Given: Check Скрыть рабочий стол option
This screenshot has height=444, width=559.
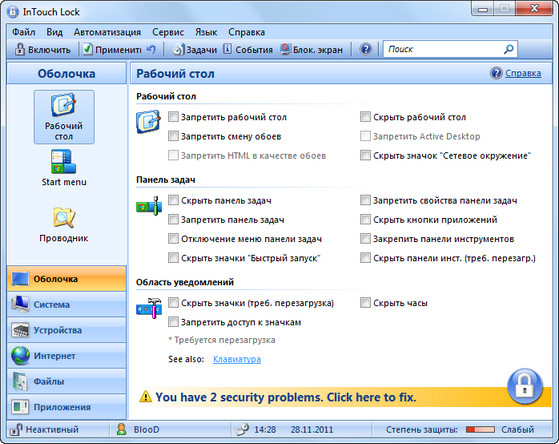Looking at the screenshot, I should 365,117.
